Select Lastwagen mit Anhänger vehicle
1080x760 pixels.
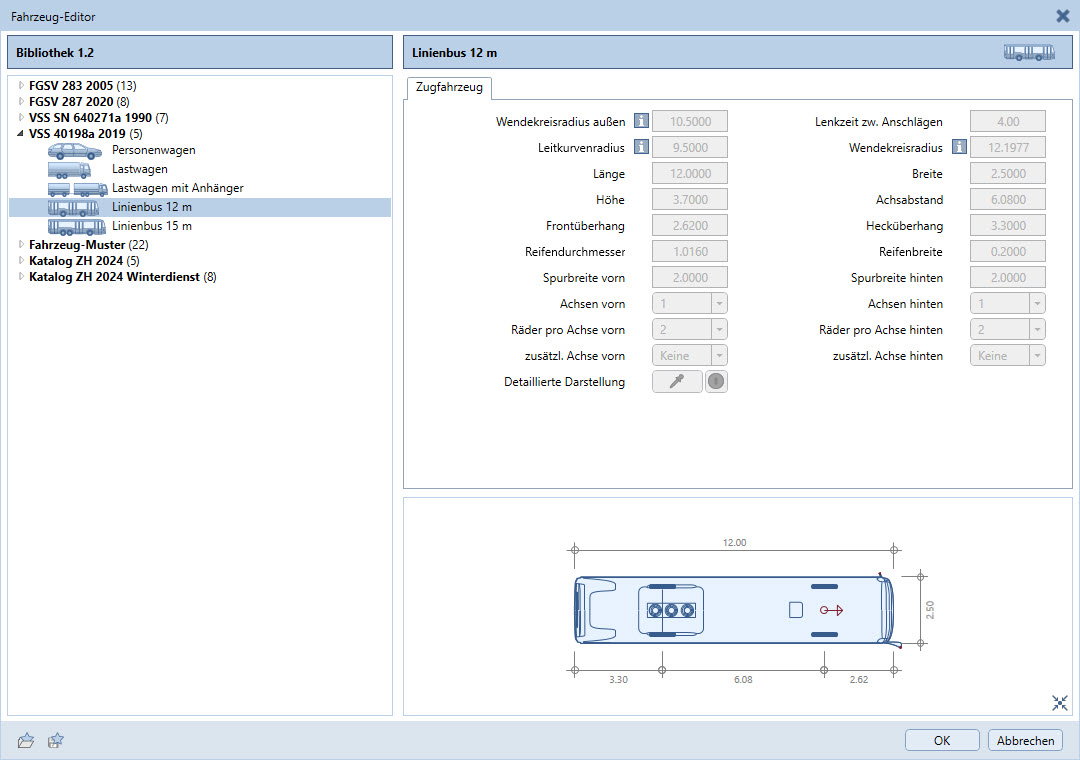[177, 188]
